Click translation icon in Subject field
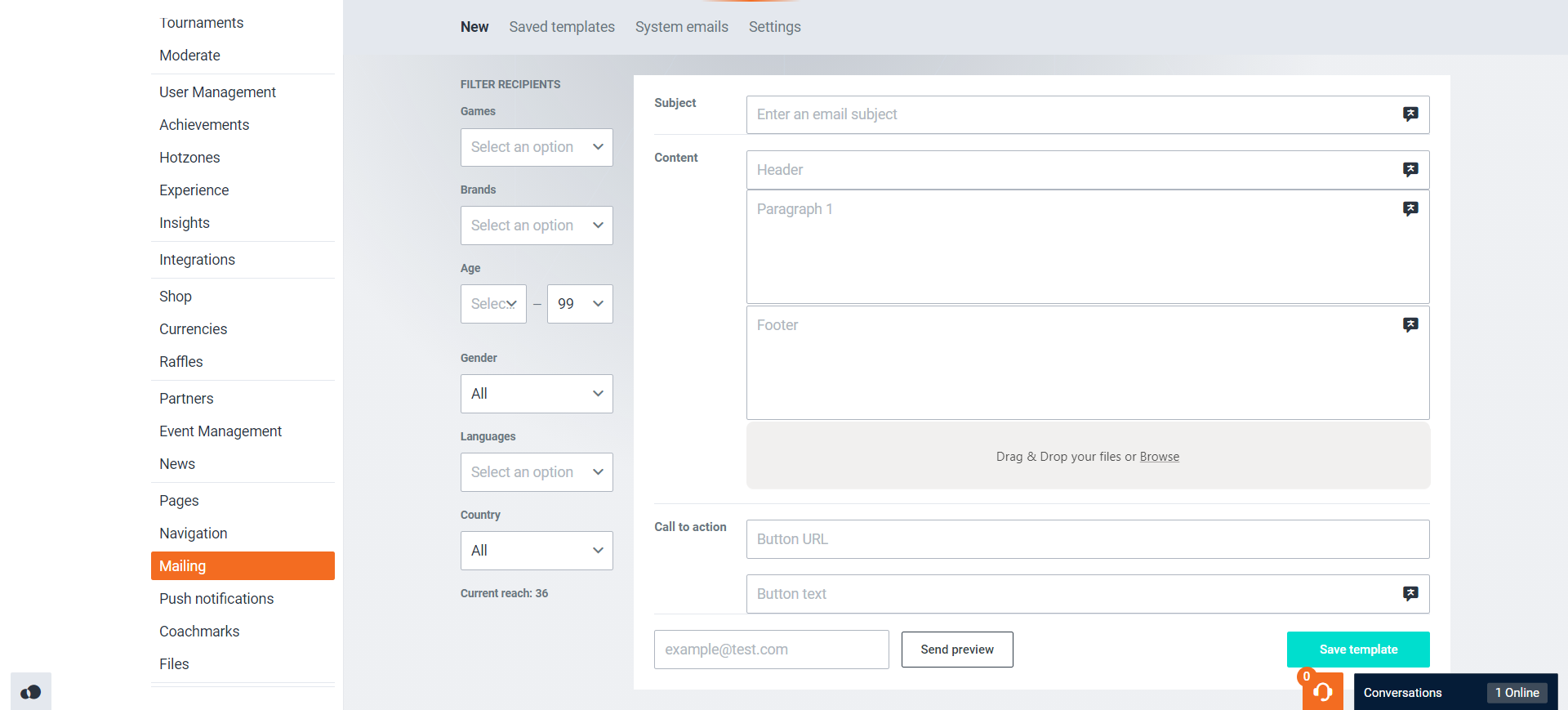Screen dimensions: 1568x710 [x=1410, y=114]
